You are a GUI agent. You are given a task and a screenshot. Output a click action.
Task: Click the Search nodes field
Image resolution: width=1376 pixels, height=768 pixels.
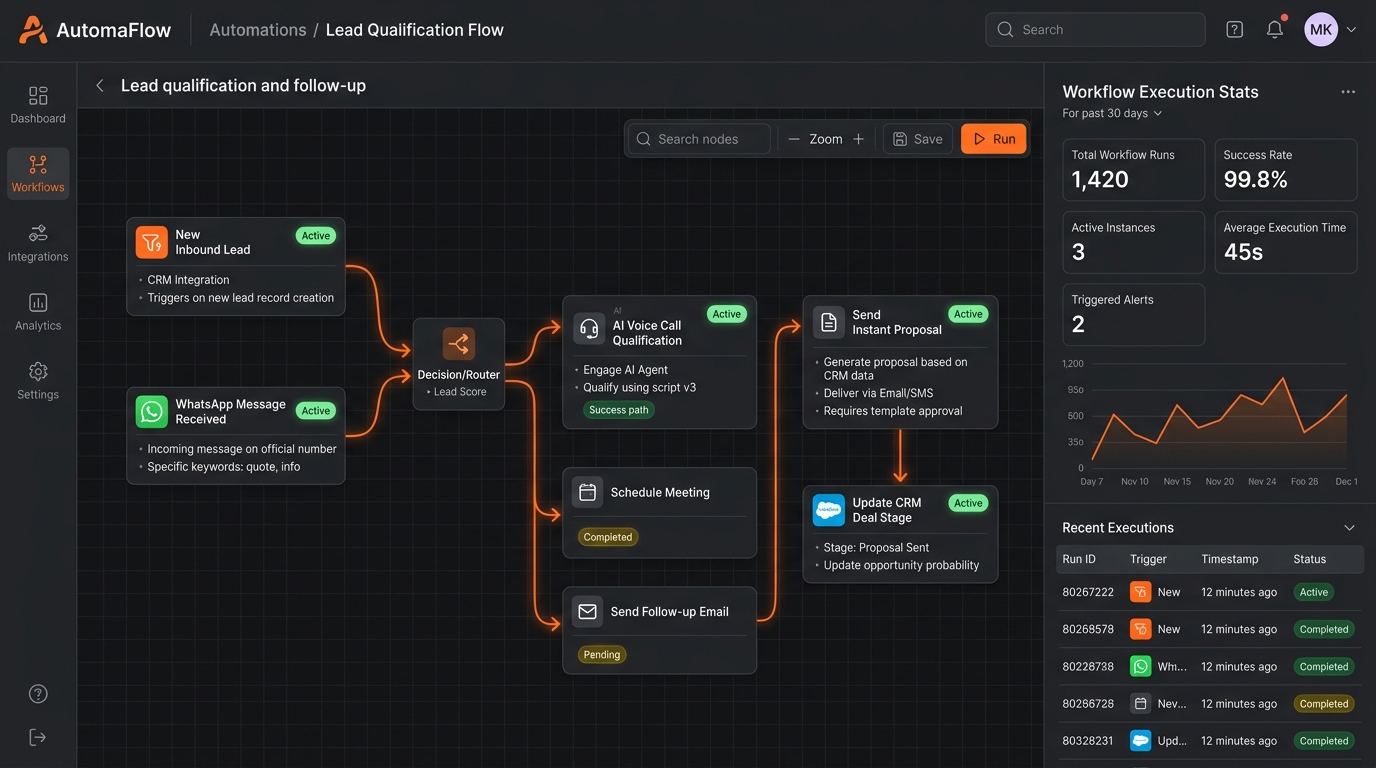coord(699,139)
